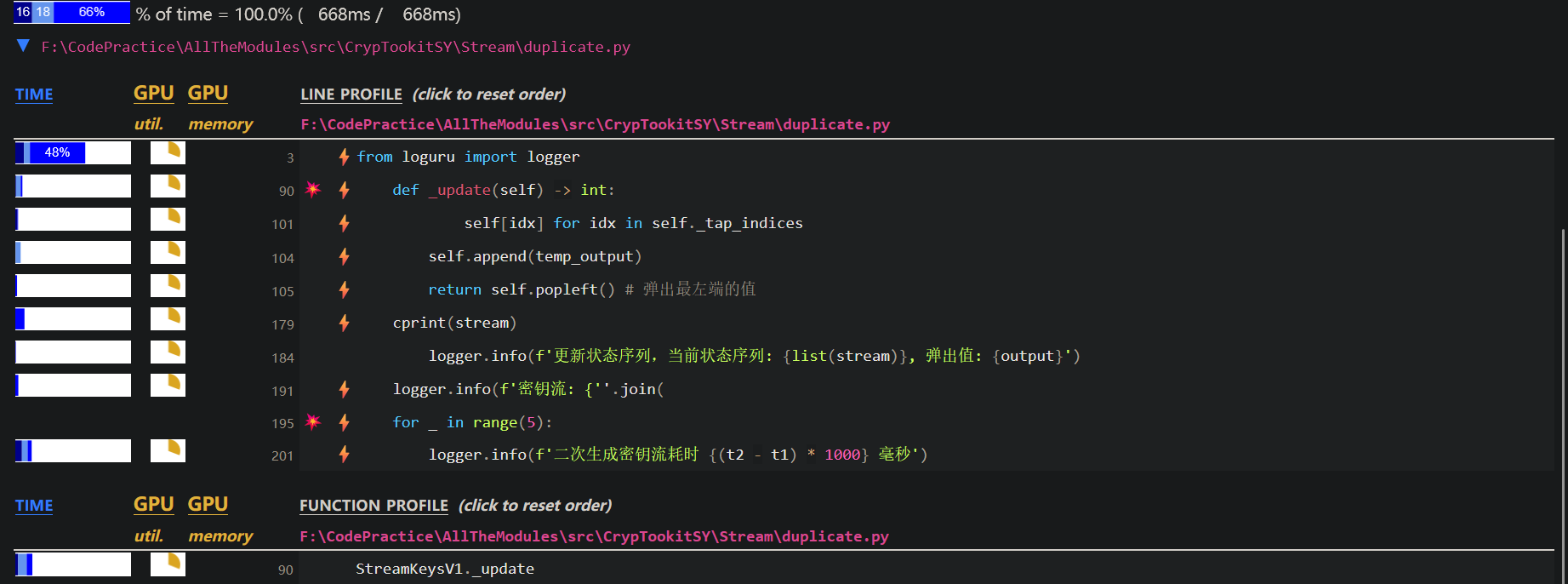
Task: Sort line profile by GPU util column
Action: (x=153, y=94)
